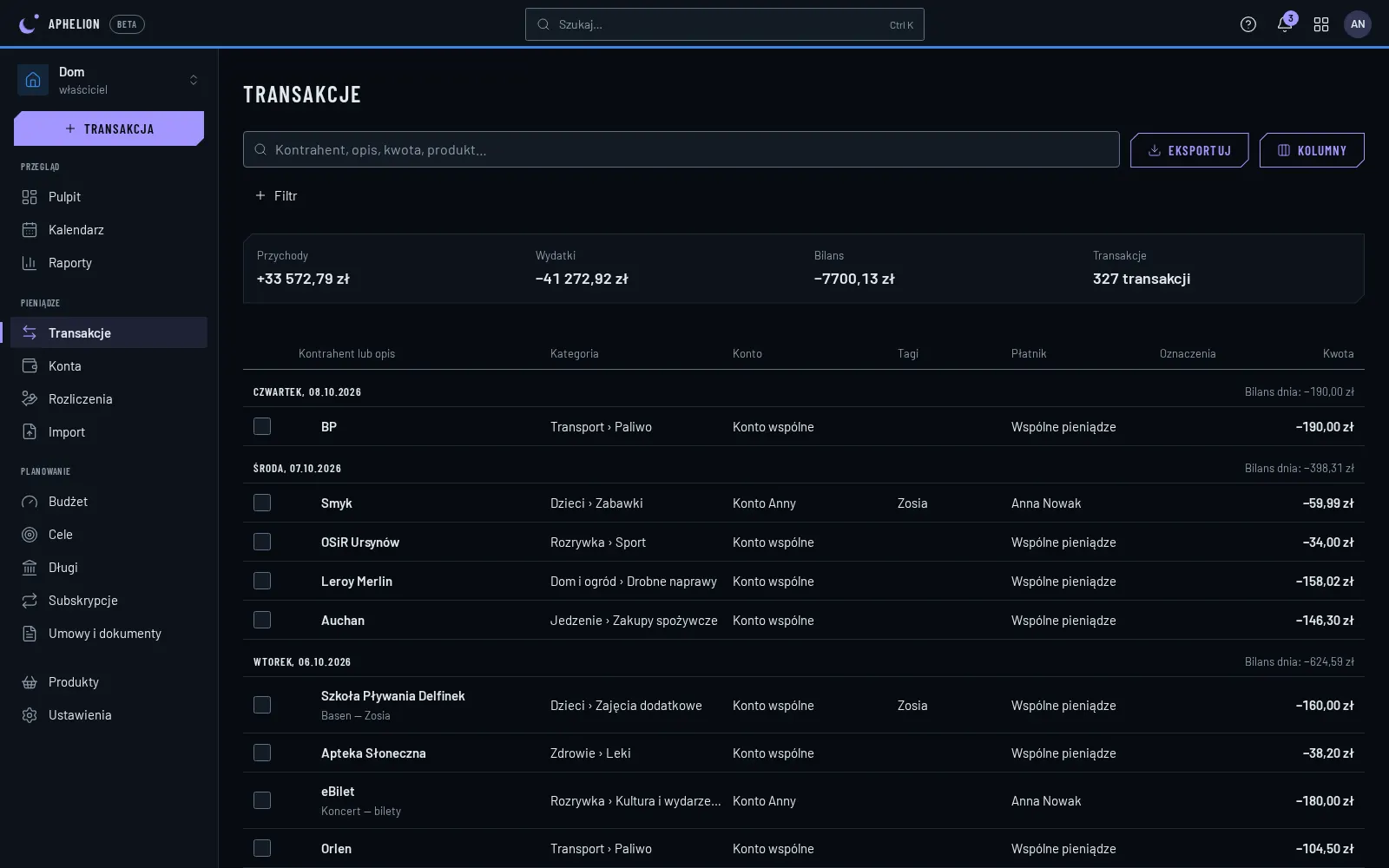
Task: Click the Eksportuj button
Action: tap(1189, 150)
